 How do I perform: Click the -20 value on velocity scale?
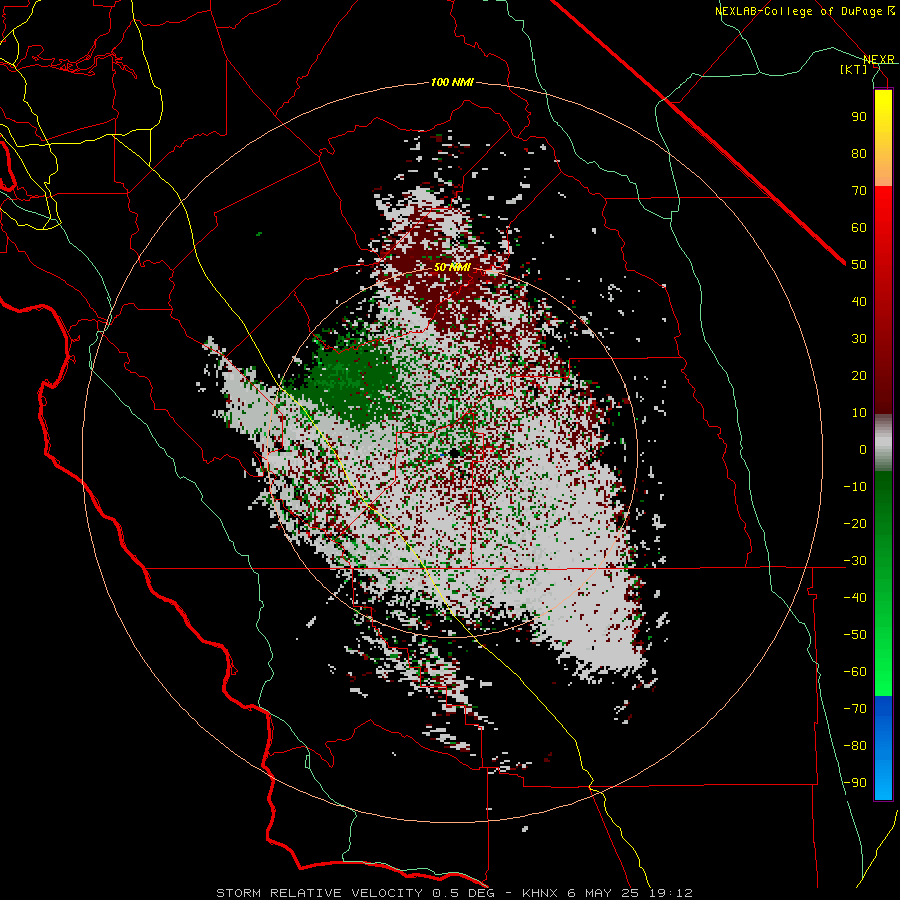[855, 523]
